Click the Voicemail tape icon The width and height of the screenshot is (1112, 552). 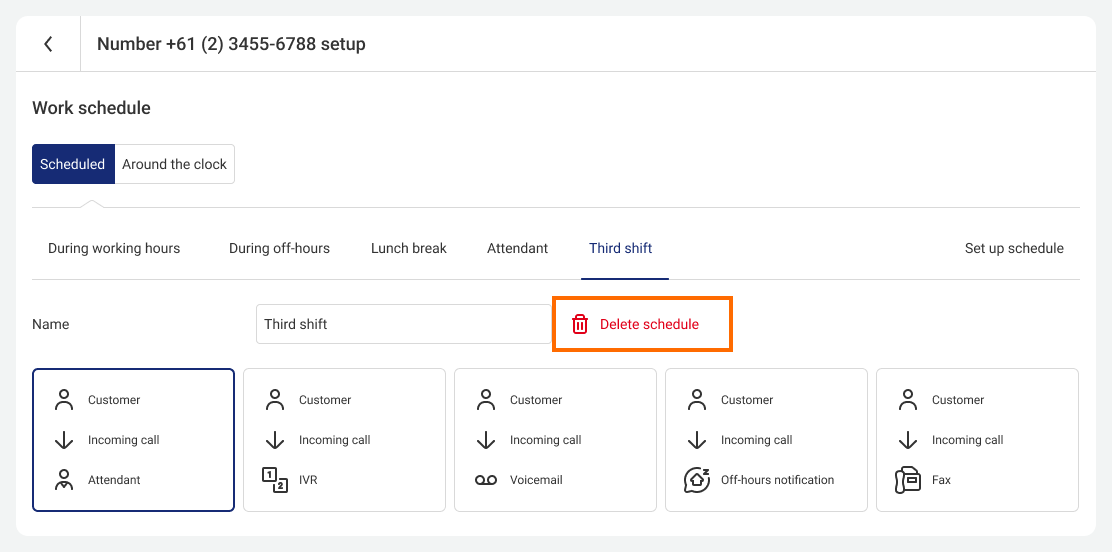(x=486, y=480)
